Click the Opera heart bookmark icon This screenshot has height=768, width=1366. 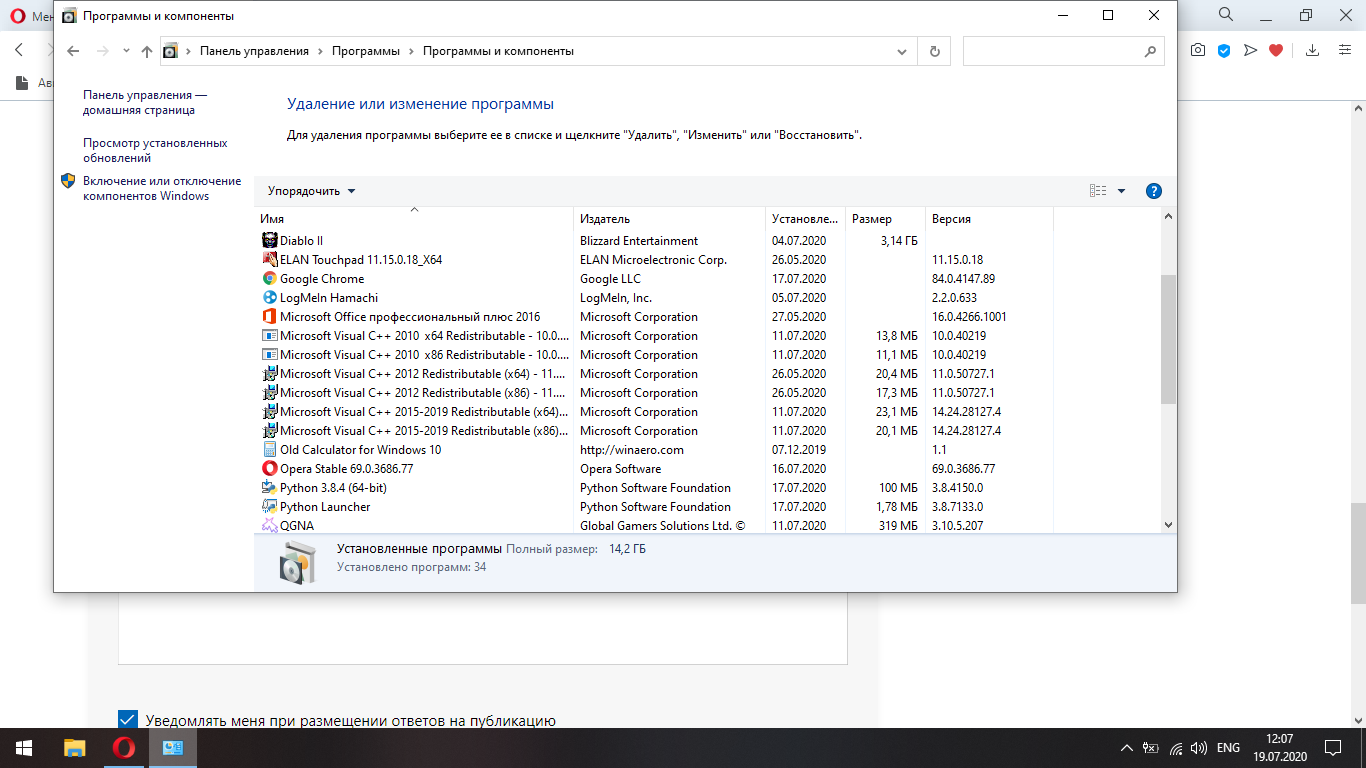(1276, 50)
